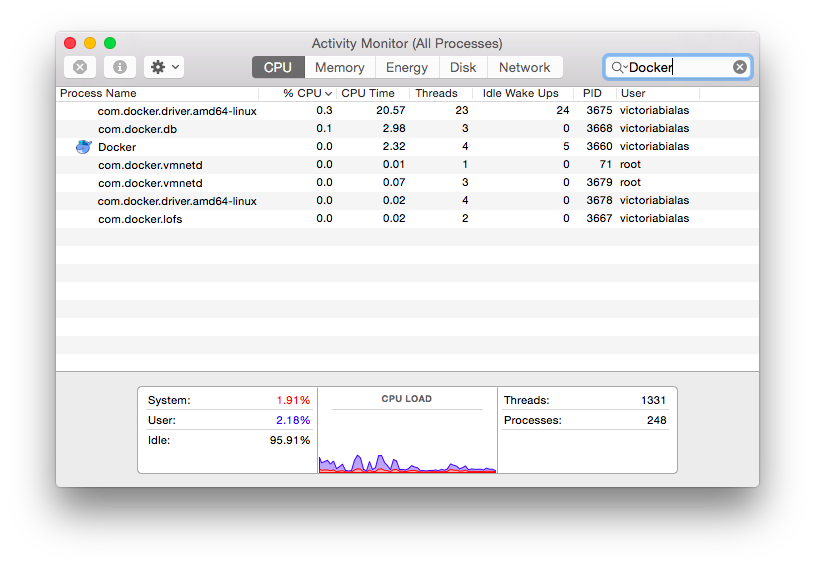Image resolution: width=815 pixels, height=567 pixels.
Task: Switch to the Energy tab
Action: point(407,67)
